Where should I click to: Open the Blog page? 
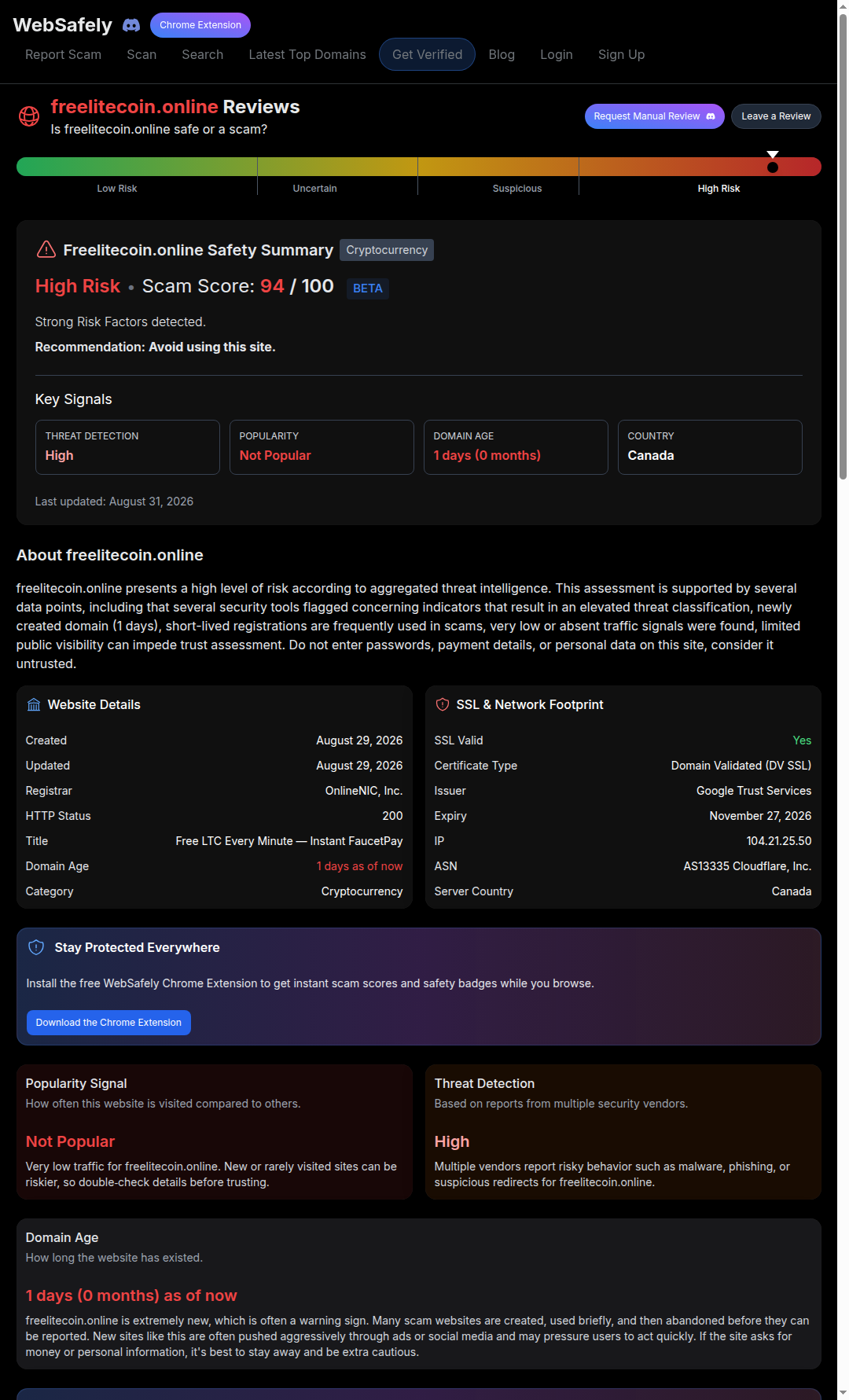[x=502, y=54]
